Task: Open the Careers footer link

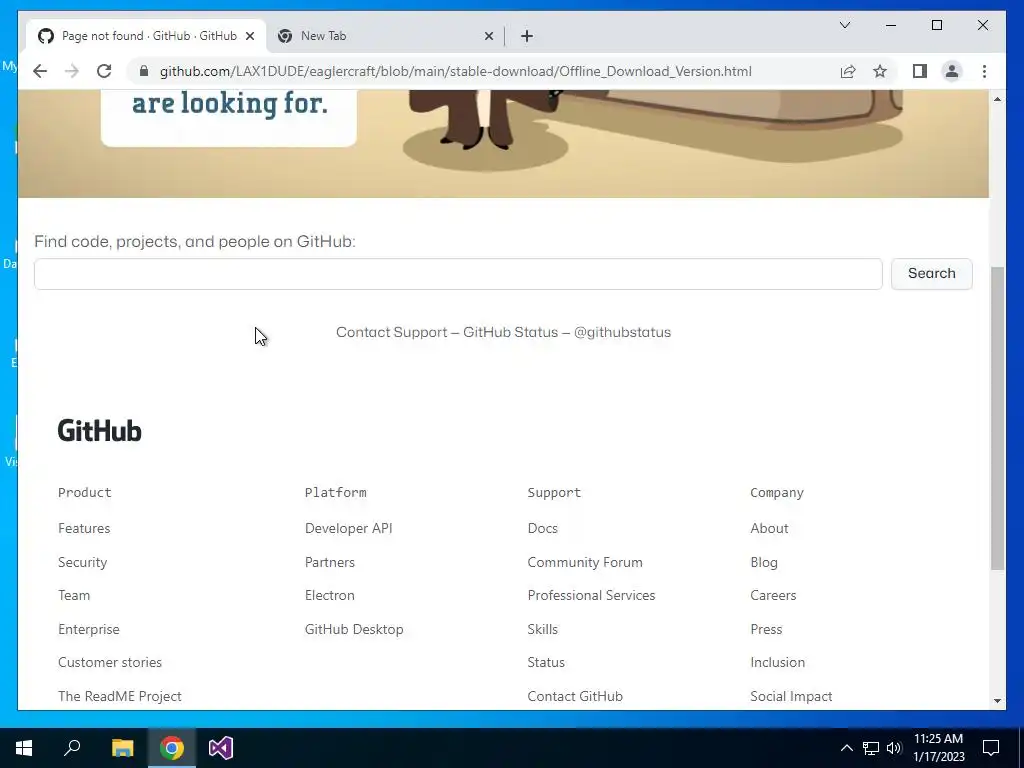Action: tap(773, 596)
